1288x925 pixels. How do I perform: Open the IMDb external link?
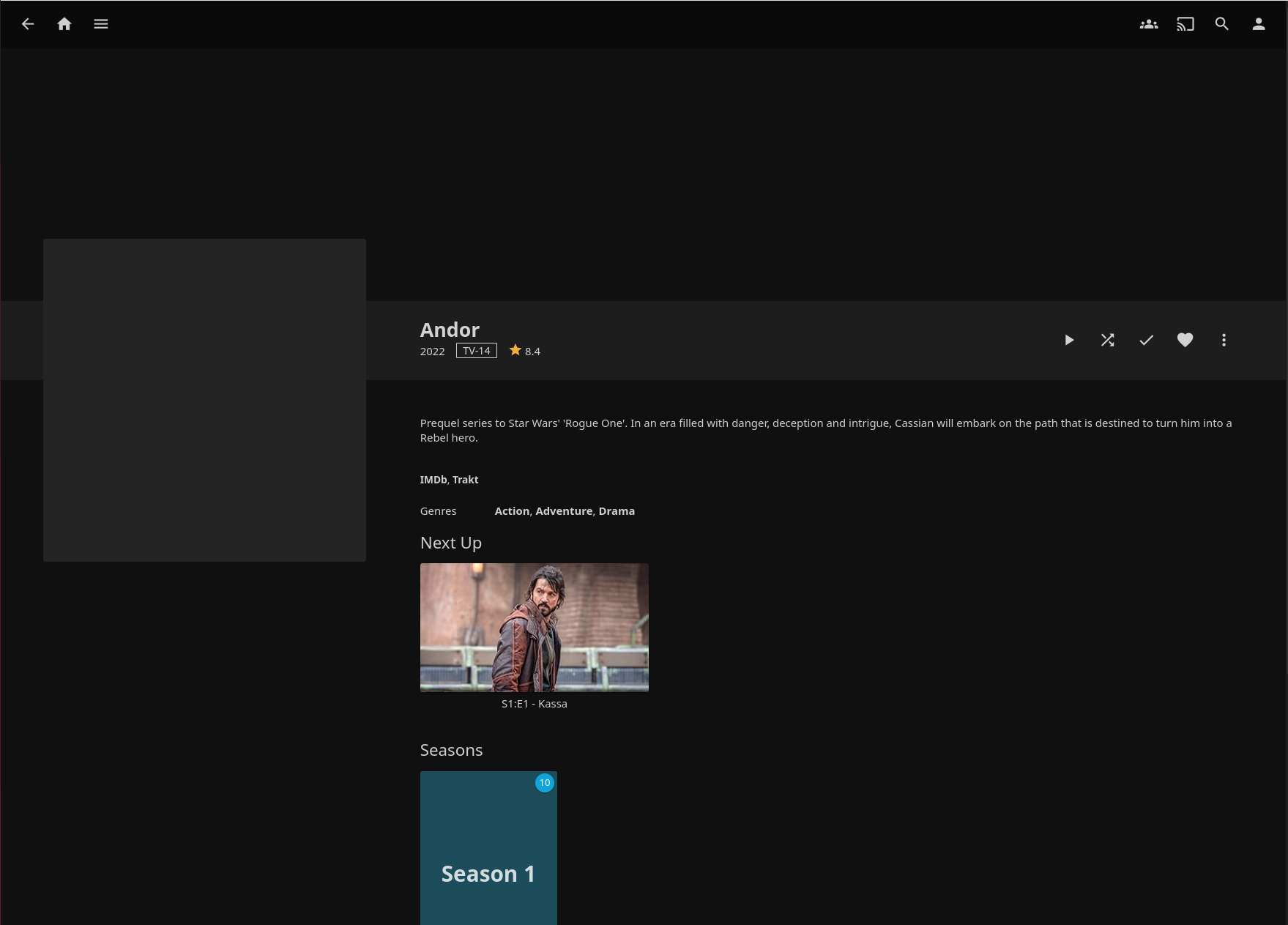[433, 480]
